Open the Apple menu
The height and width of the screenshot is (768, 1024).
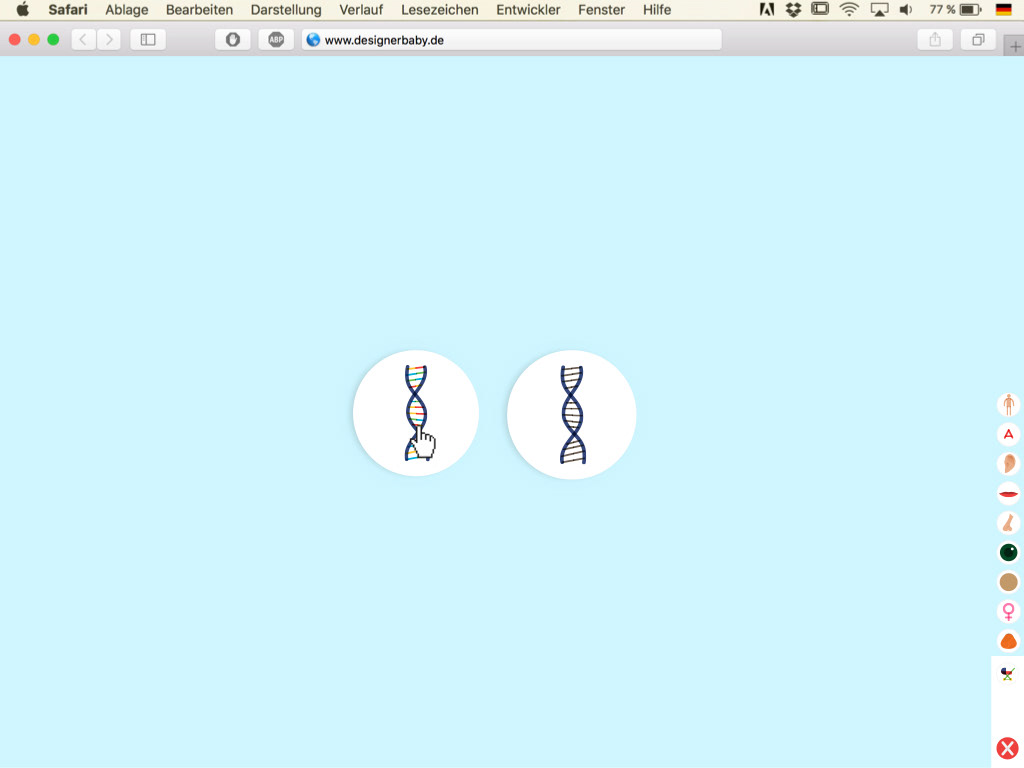(23, 10)
